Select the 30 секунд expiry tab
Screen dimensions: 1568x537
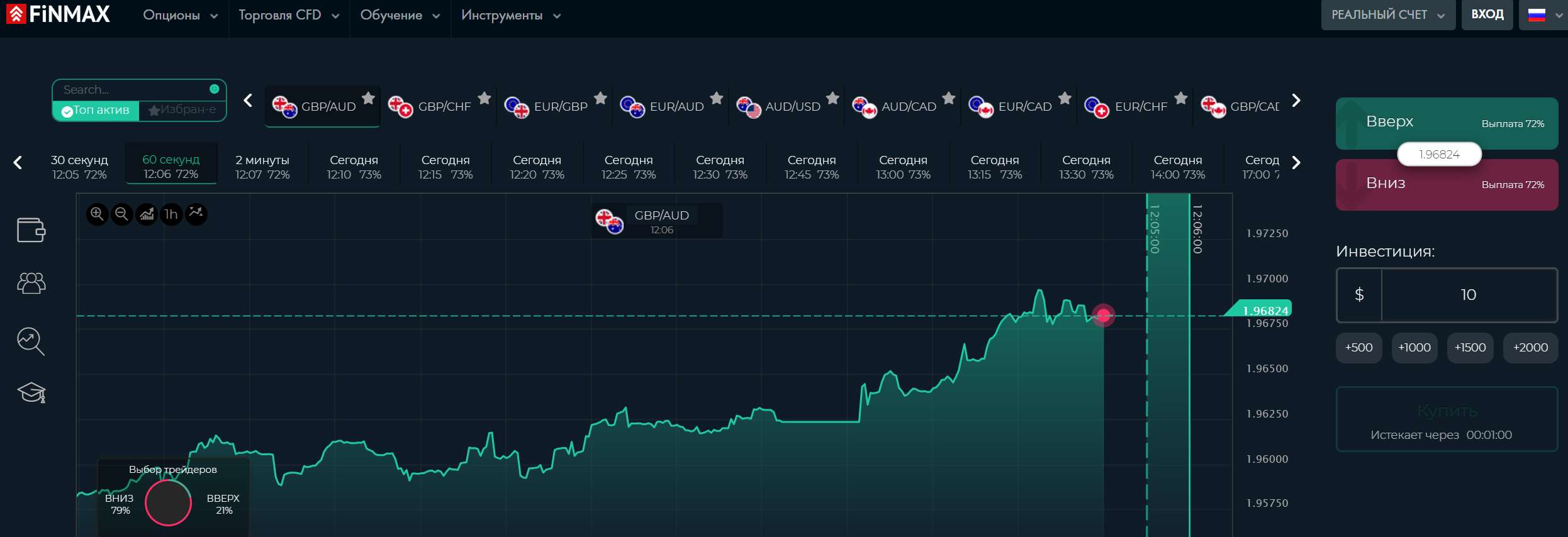[x=79, y=167]
